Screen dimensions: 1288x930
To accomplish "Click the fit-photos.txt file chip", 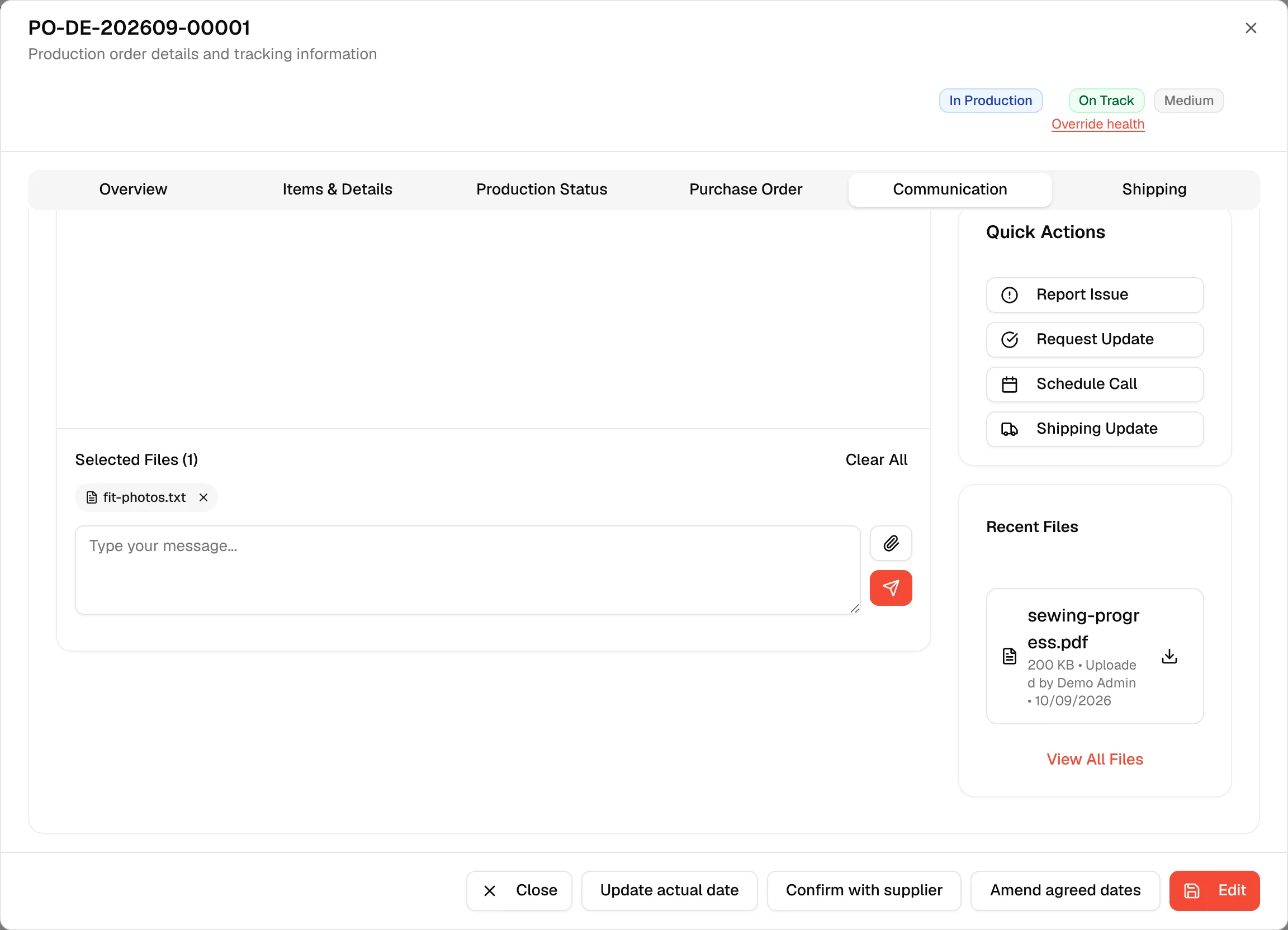I will tap(145, 497).
